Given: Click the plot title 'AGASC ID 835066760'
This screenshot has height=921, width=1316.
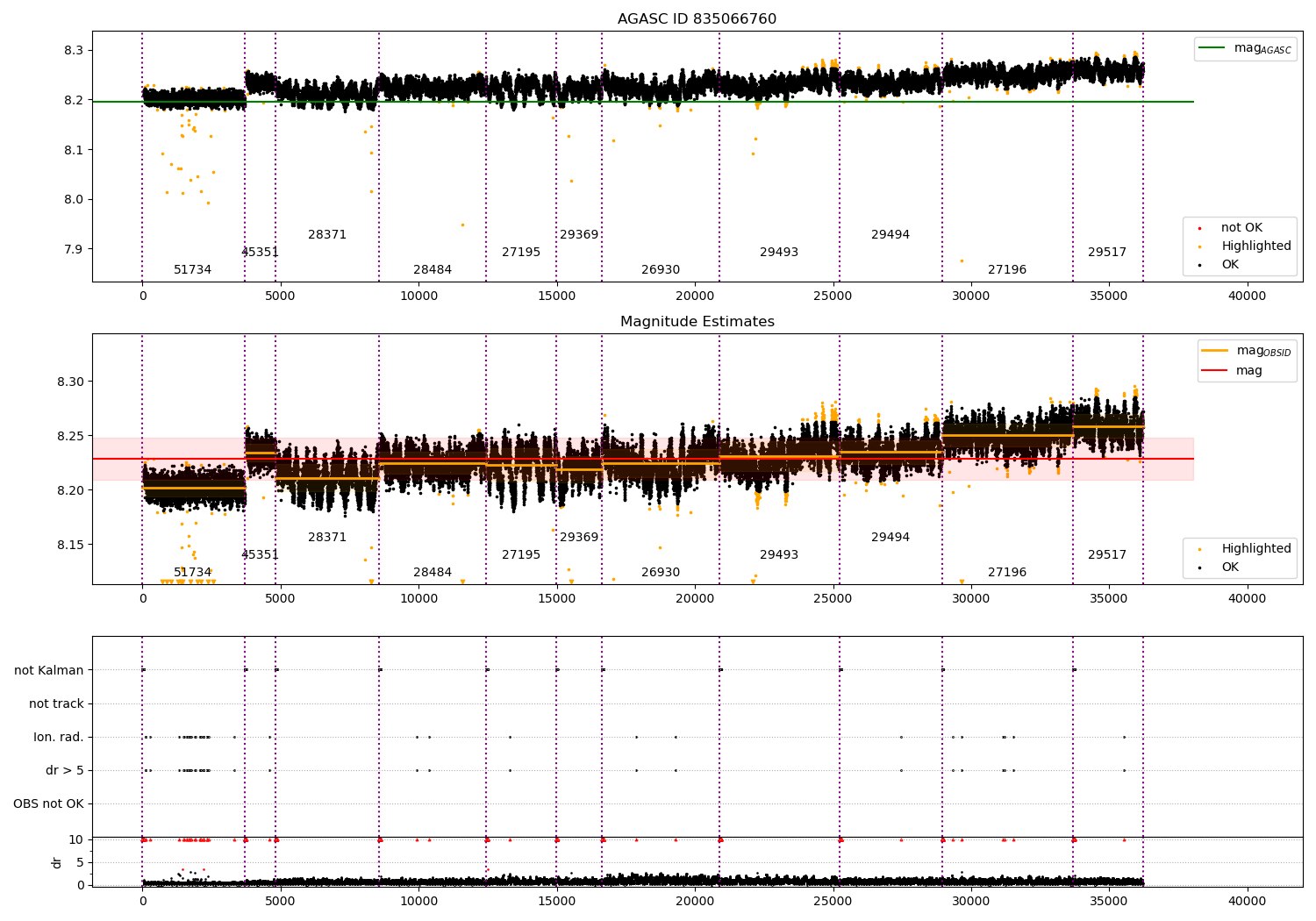Looking at the screenshot, I should tap(697, 19).
